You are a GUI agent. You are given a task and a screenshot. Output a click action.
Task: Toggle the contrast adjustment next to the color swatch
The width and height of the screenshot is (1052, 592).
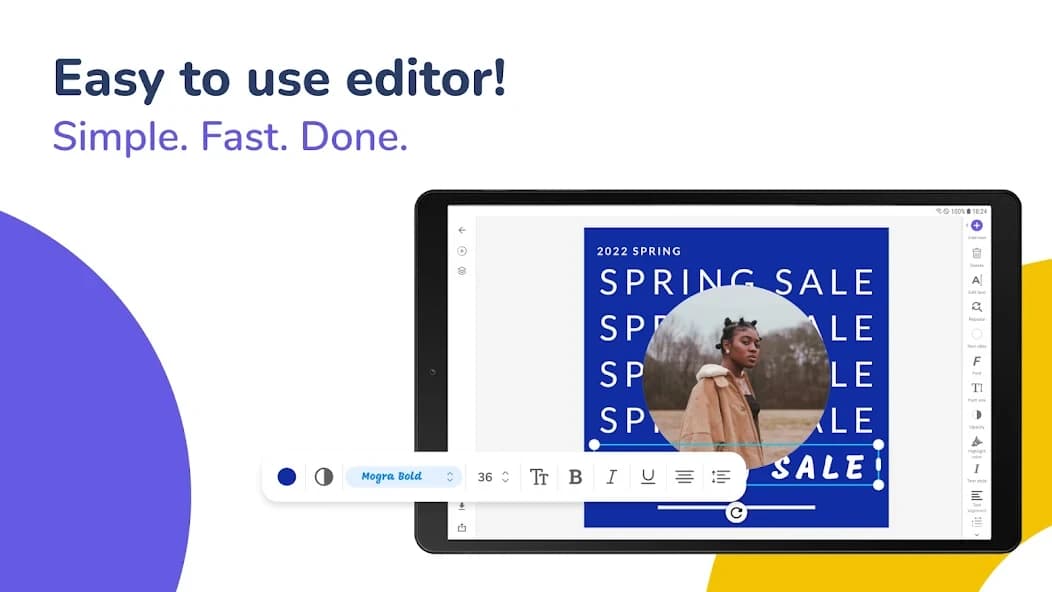[x=323, y=476]
